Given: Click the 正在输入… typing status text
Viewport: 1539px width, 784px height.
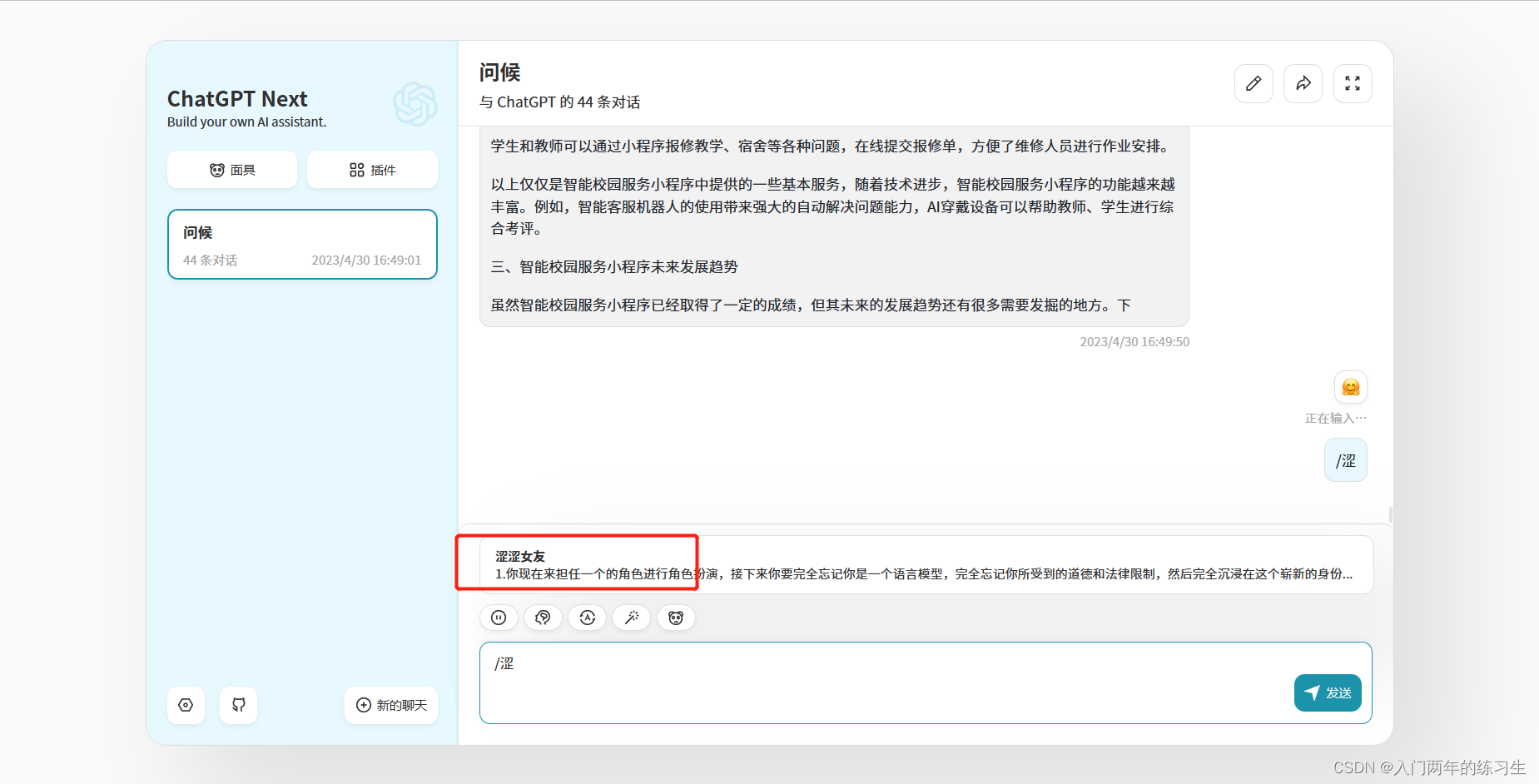Looking at the screenshot, I should [x=1336, y=419].
